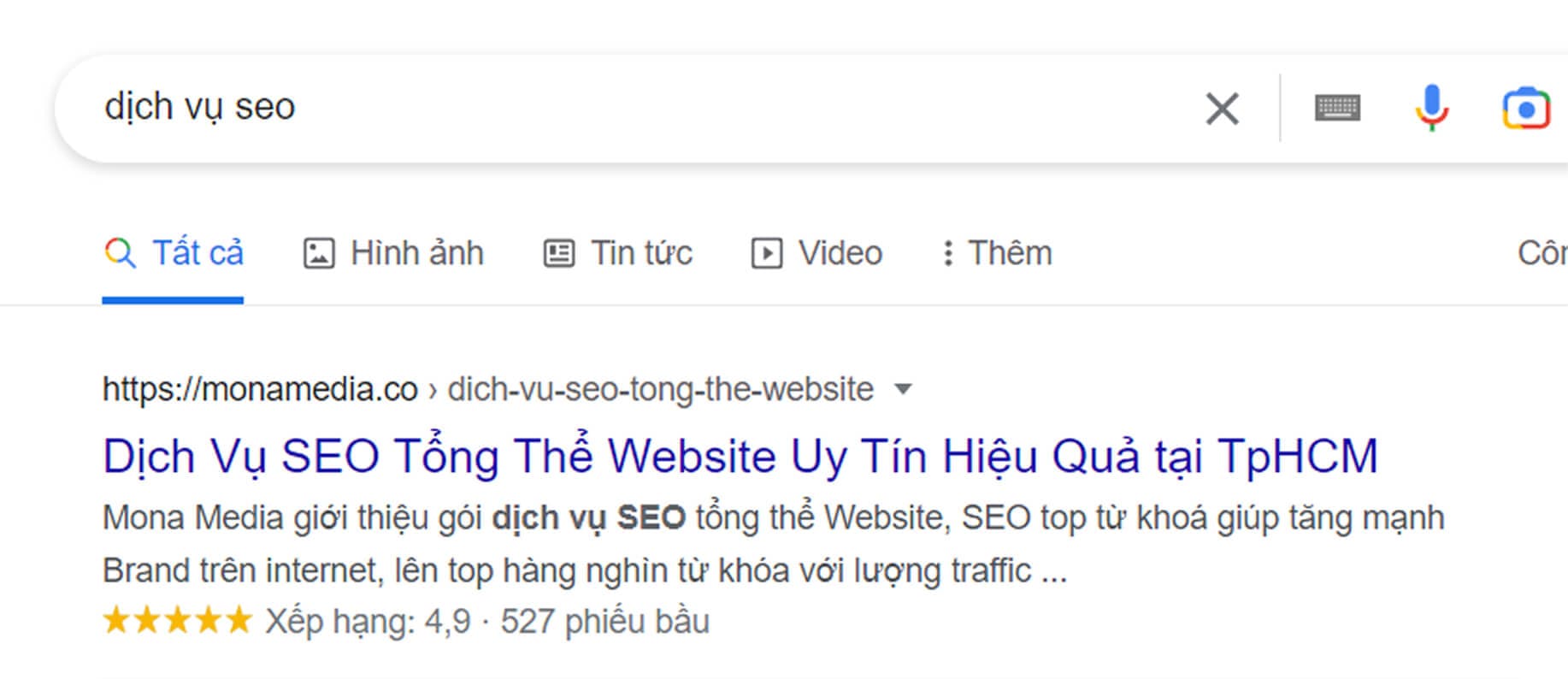The image size is (1568, 679).
Task: Search by image using the camera icon
Action: [1525, 109]
